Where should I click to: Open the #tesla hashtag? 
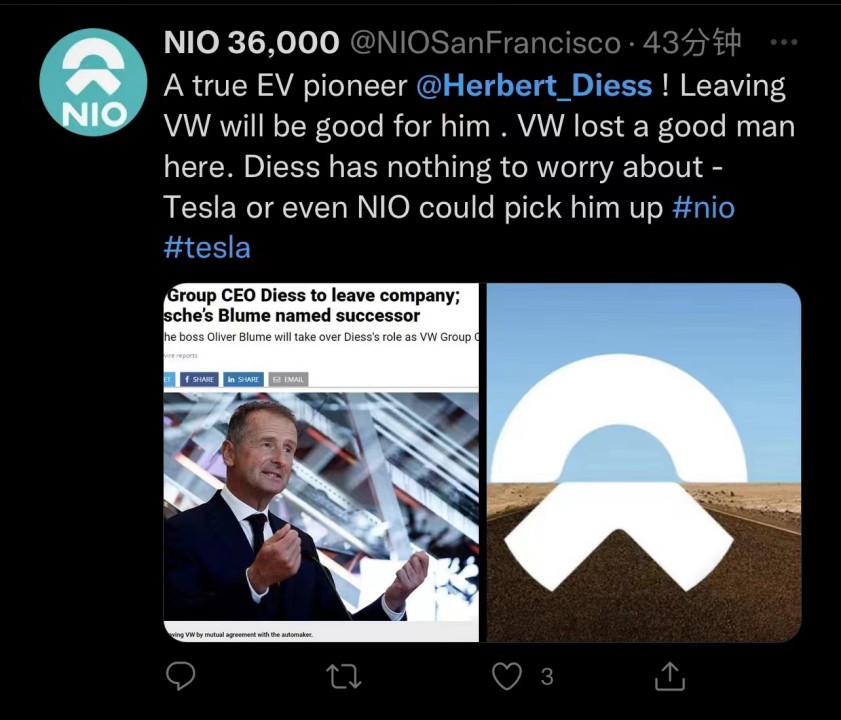click(x=207, y=247)
